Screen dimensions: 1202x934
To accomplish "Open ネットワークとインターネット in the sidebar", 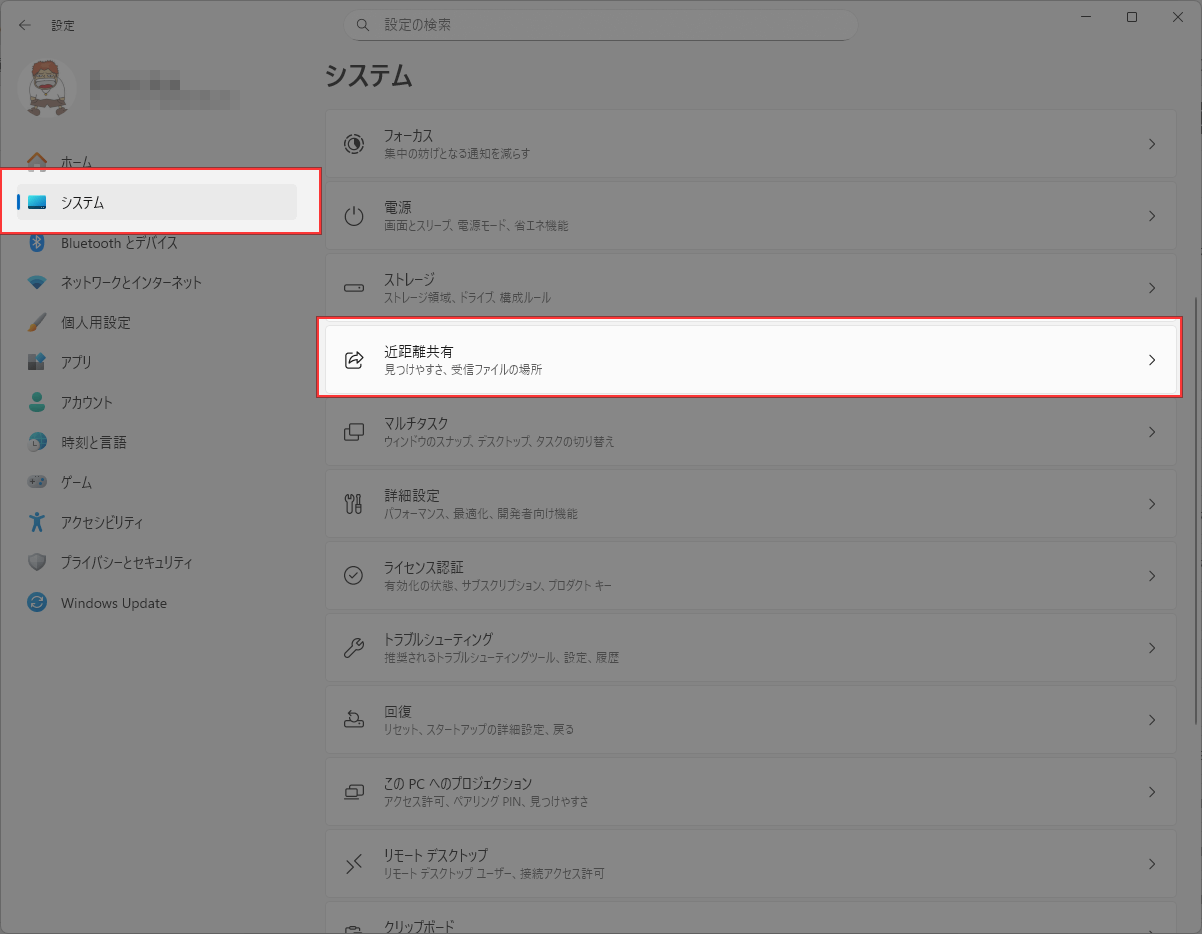I will tap(131, 283).
